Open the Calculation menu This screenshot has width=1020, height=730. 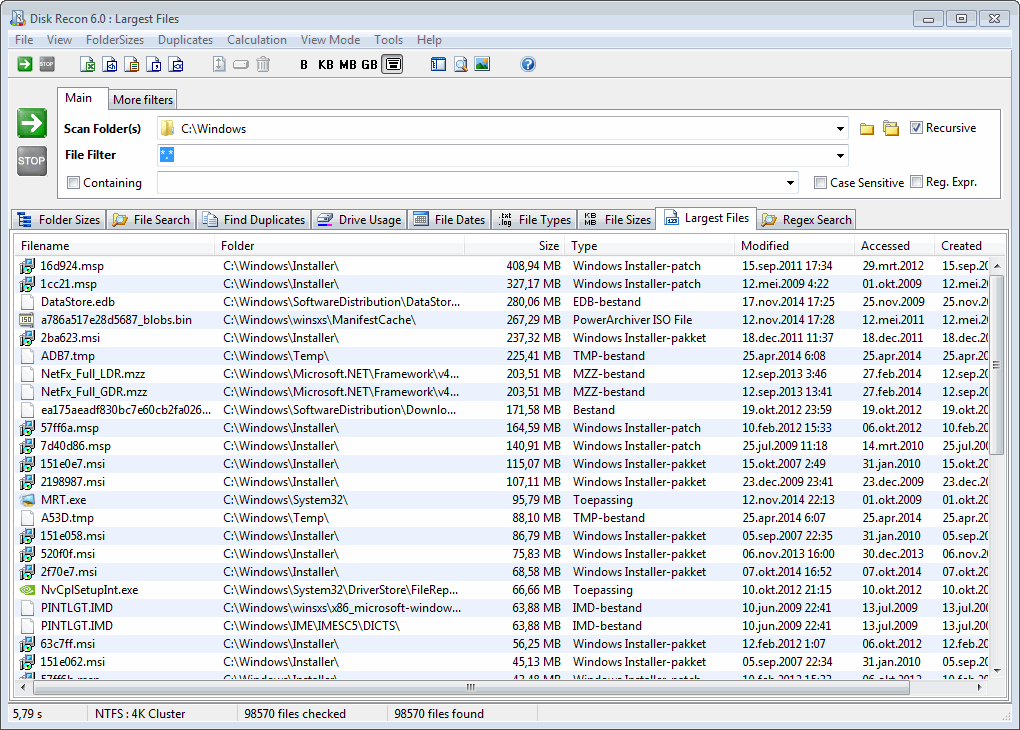pyautogui.click(x=256, y=40)
